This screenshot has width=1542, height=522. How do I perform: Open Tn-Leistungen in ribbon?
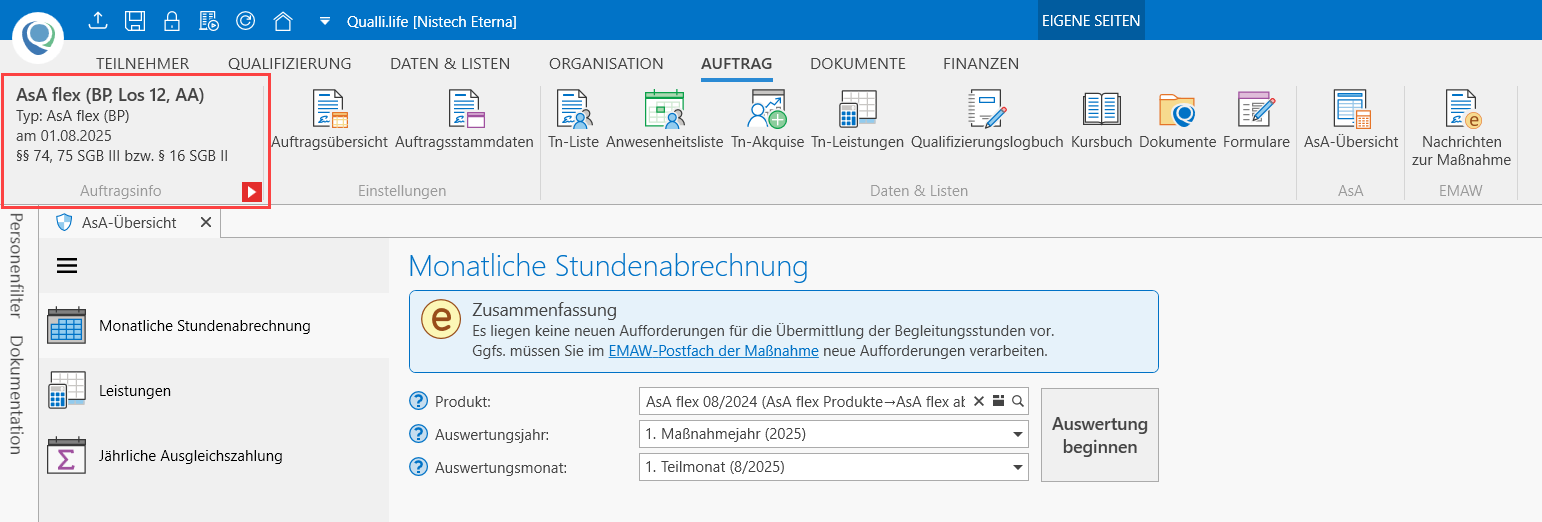point(857,119)
